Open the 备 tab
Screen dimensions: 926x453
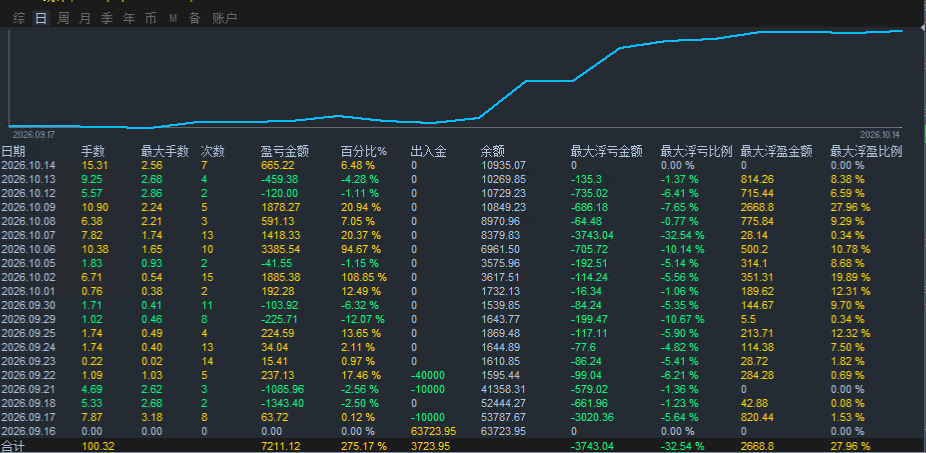(195, 18)
